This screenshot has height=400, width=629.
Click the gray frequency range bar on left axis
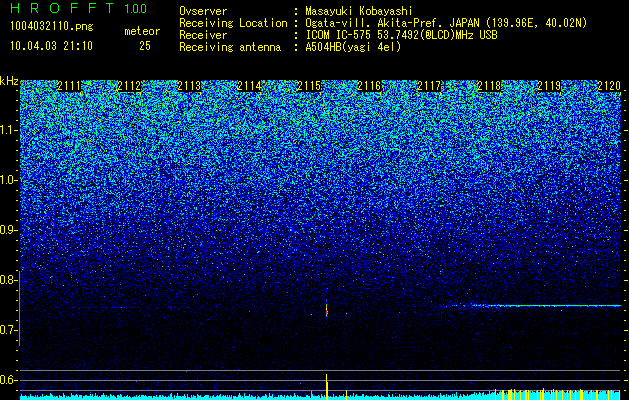pyautogui.click(x=20, y=308)
